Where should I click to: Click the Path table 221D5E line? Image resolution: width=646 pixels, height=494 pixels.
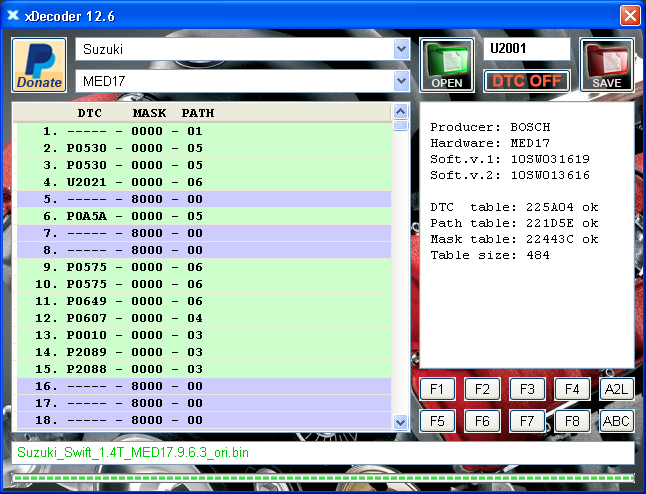pos(514,223)
